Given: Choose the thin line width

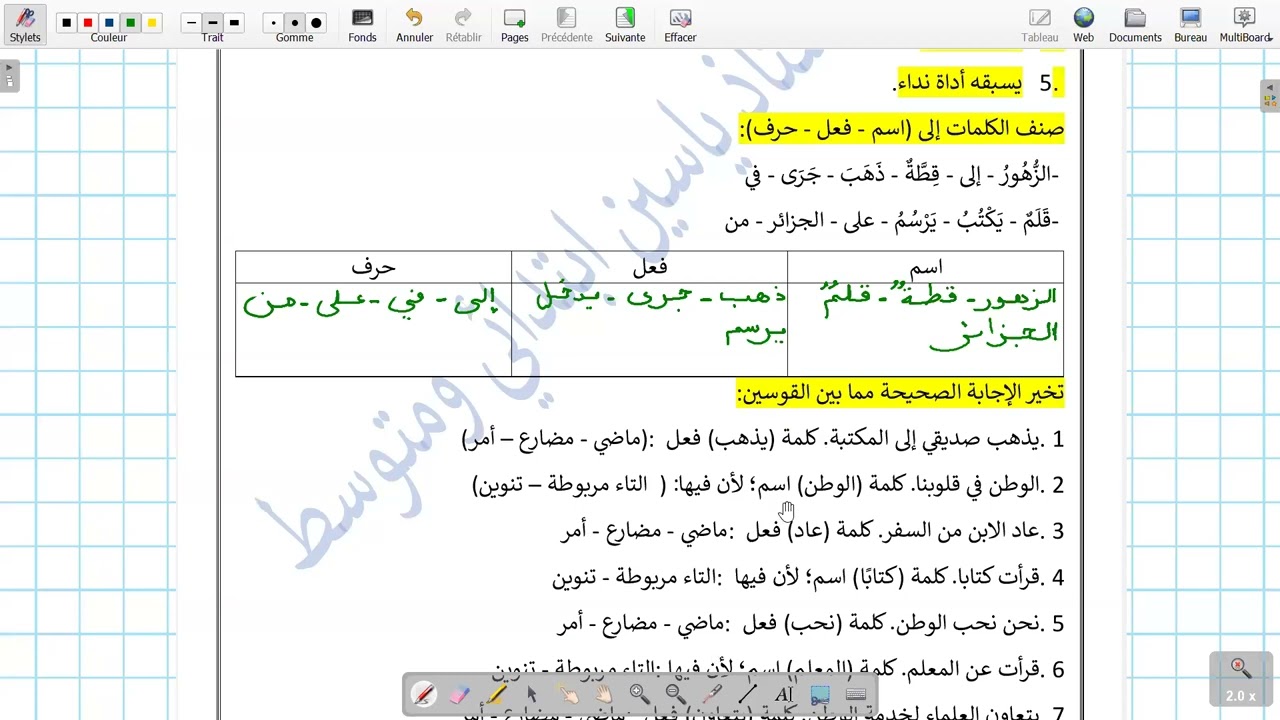Looking at the screenshot, I should coord(191,22).
